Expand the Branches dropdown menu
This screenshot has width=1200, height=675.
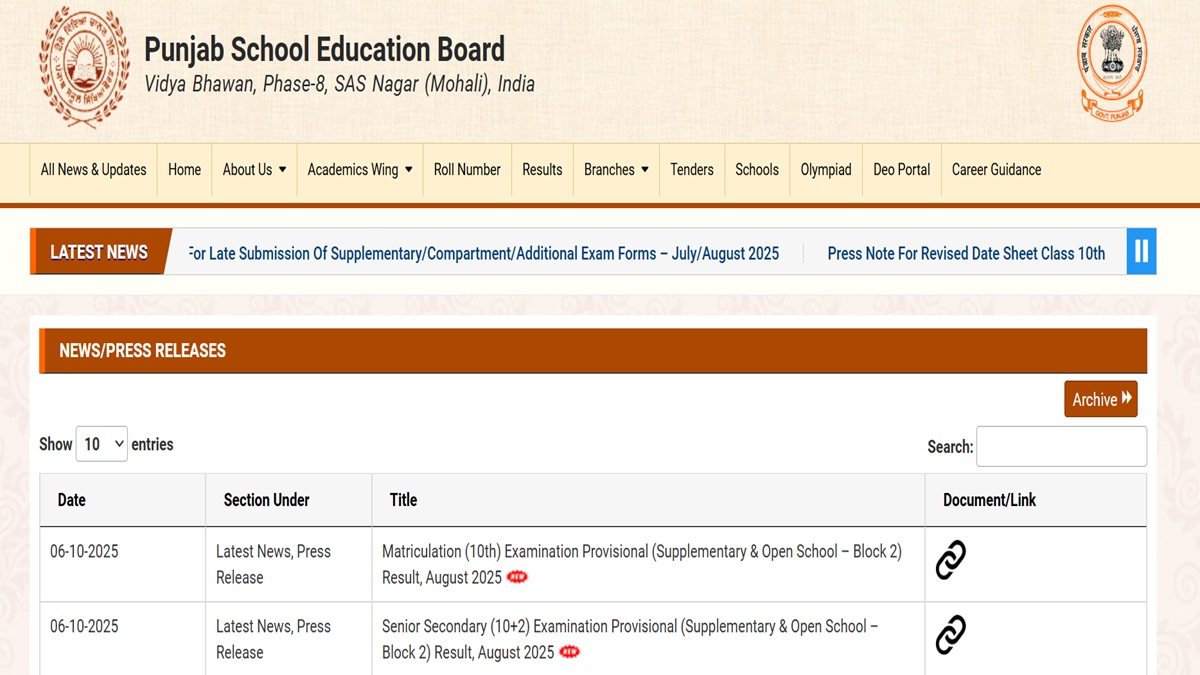pos(616,170)
